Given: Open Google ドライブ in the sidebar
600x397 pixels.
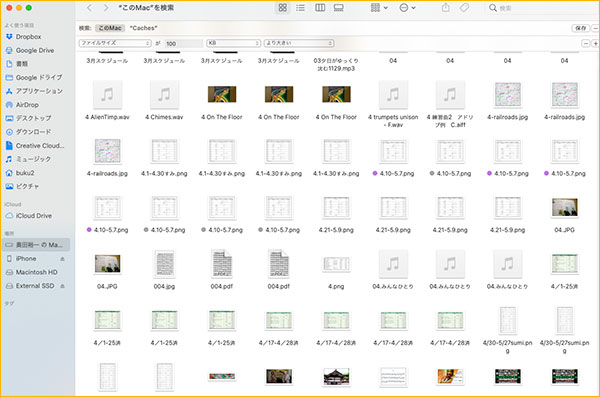Looking at the screenshot, I should (x=39, y=77).
